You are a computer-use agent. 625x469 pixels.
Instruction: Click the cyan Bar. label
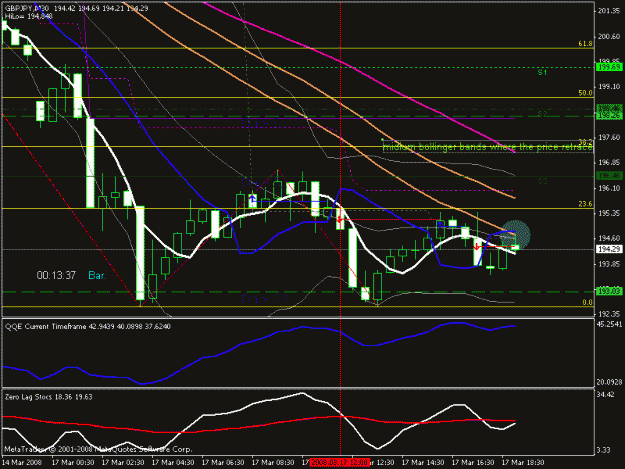click(x=97, y=275)
